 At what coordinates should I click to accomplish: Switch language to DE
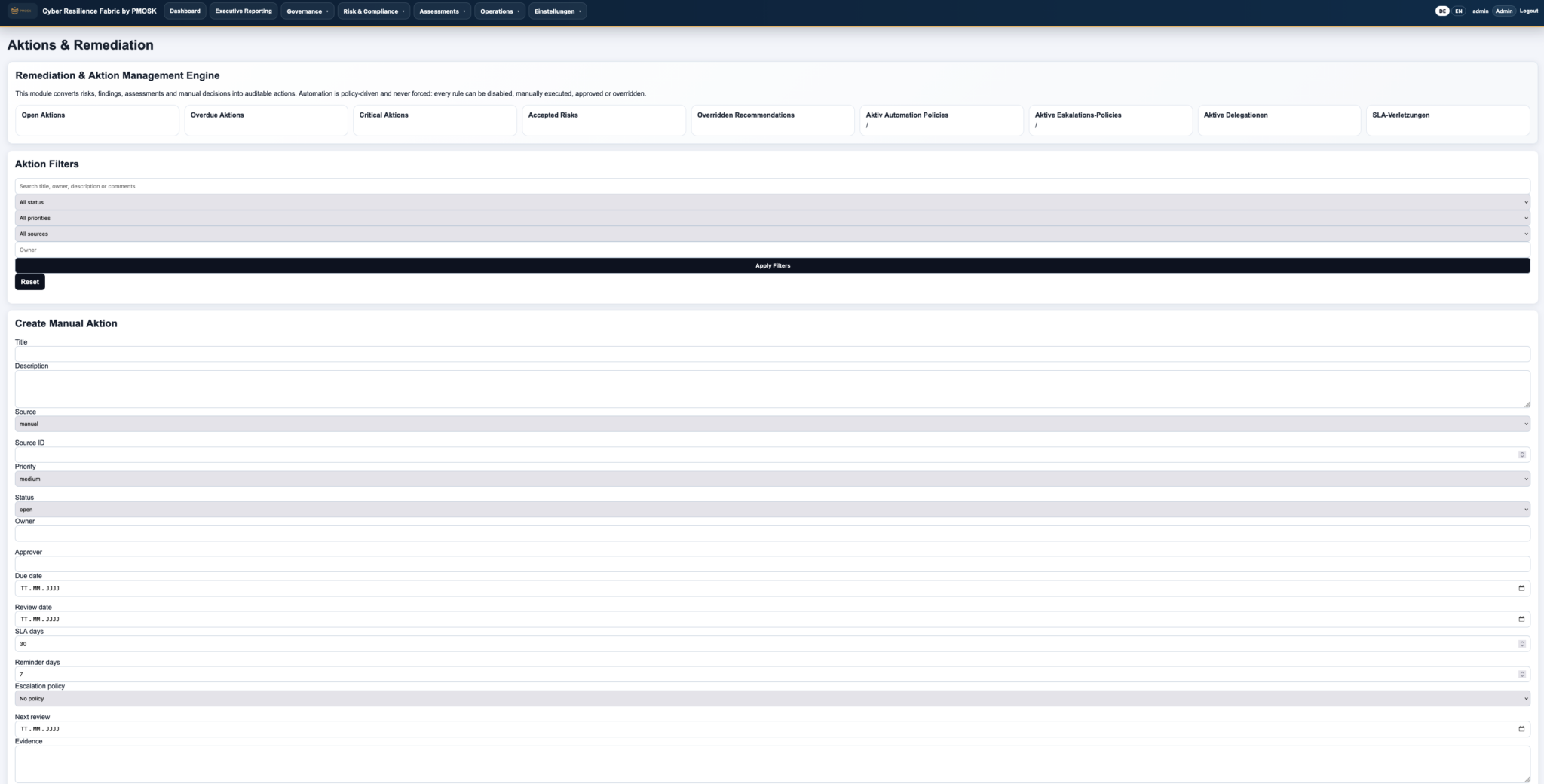1441,11
